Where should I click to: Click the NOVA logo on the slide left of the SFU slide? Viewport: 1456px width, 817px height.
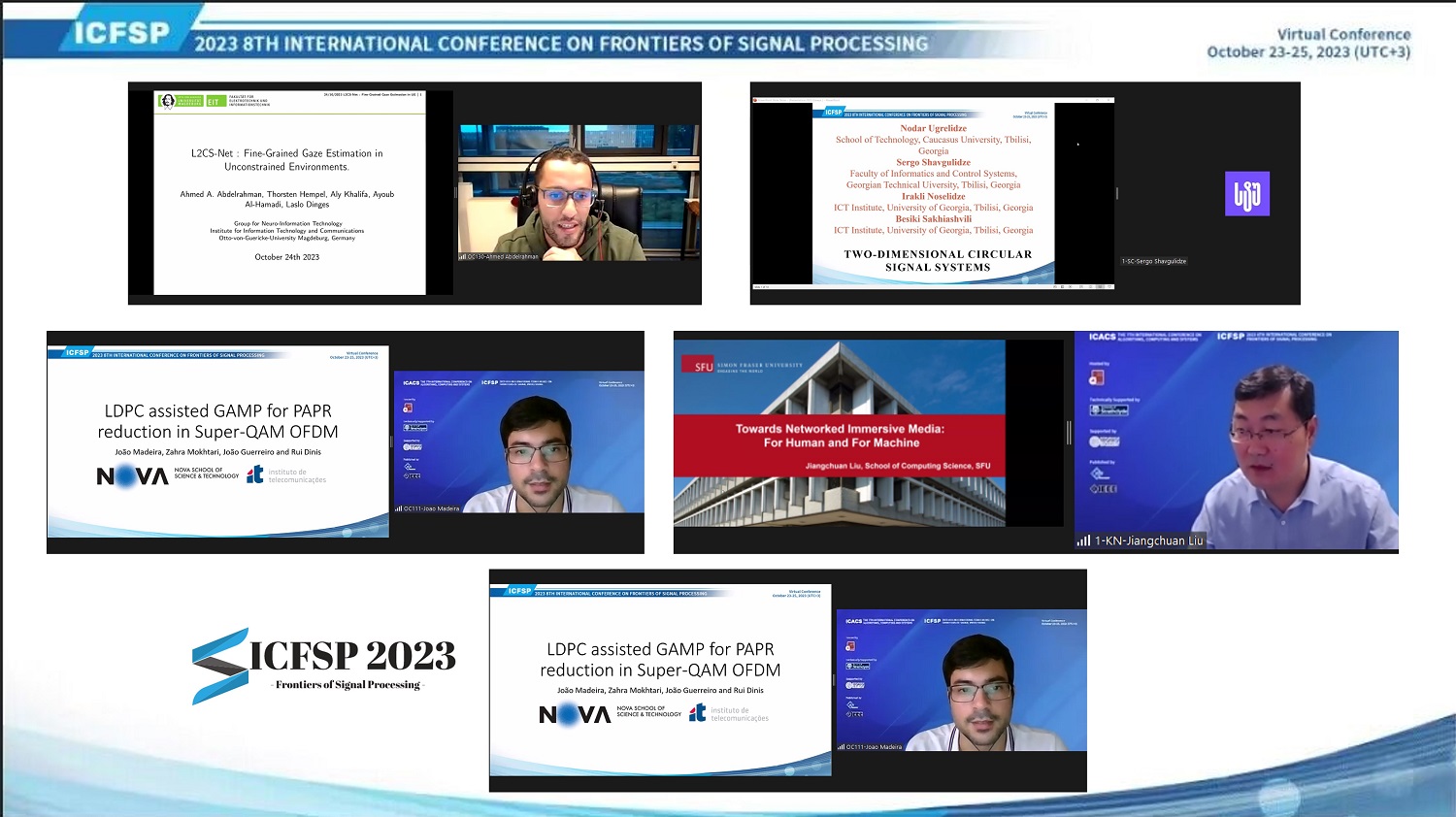132,475
